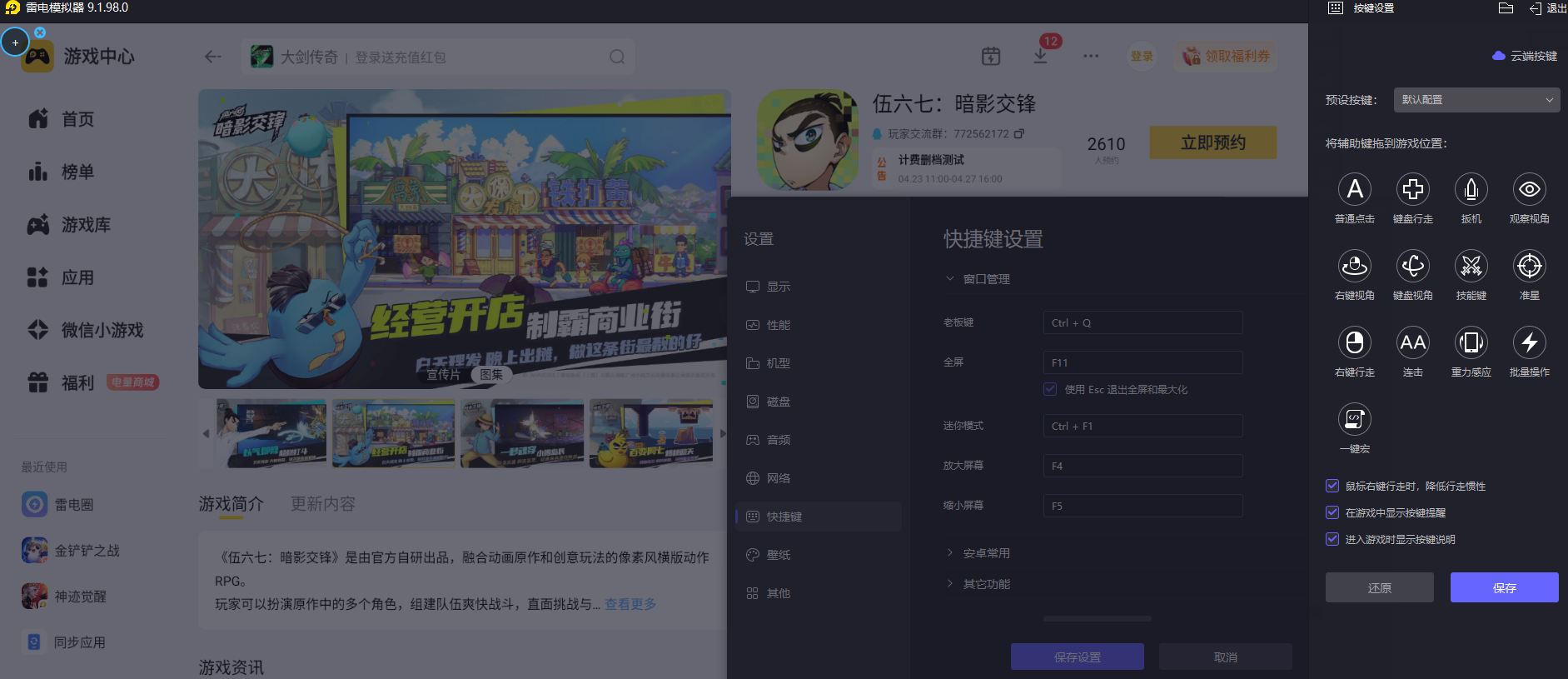
Task: Open the 雷电圈 recent app icon
Action: [34, 504]
